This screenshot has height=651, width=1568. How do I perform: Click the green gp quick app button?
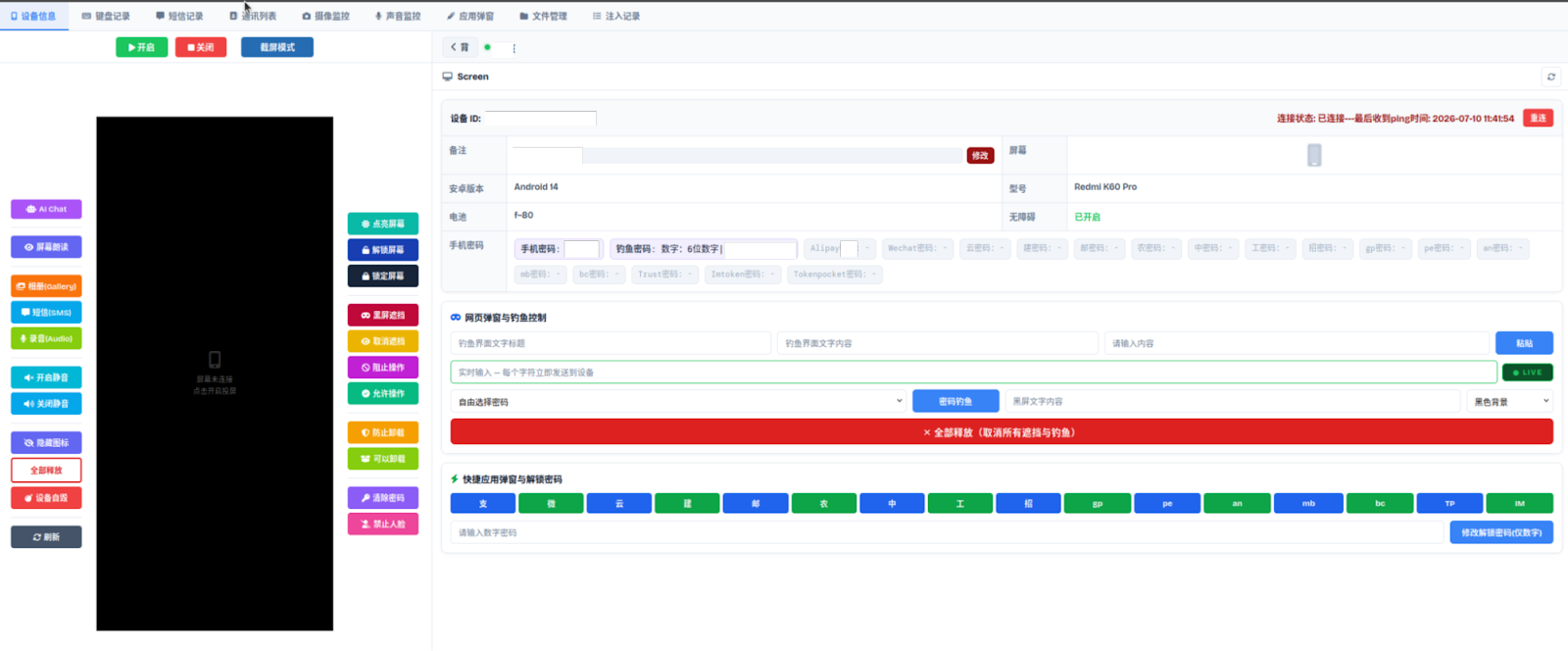(1097, 504)
